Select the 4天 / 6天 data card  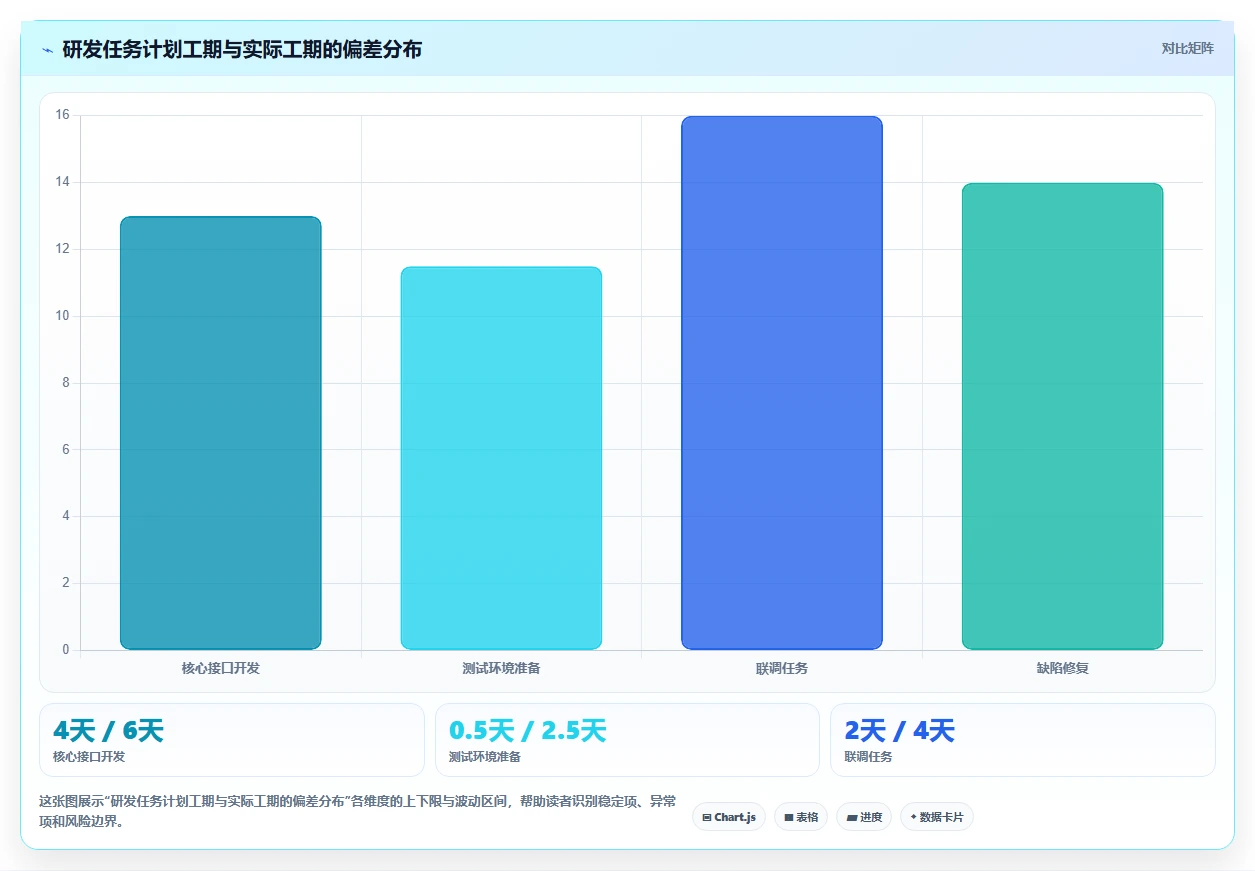(x=232, y=740)
